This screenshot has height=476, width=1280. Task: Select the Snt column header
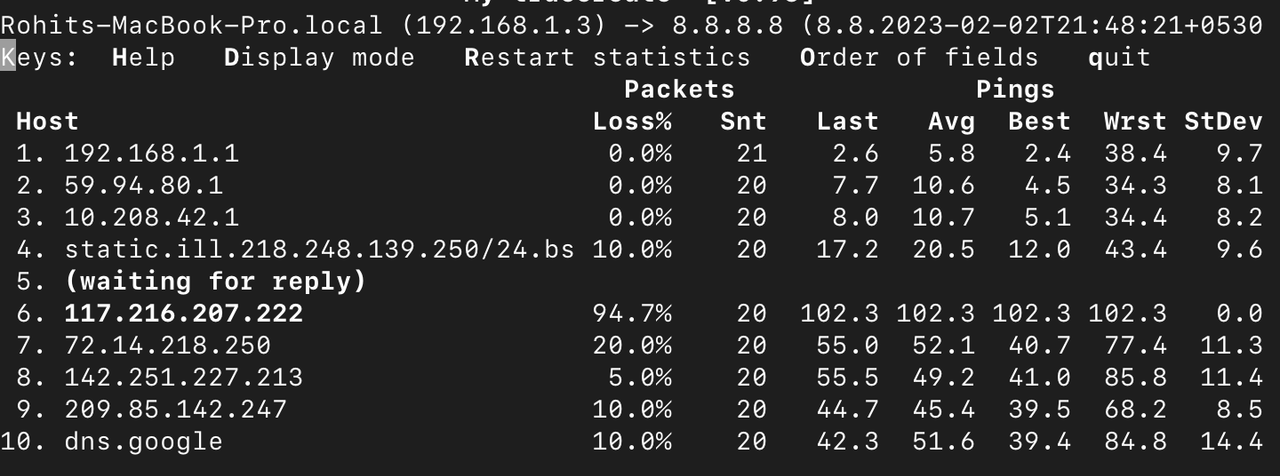click(743, 122)
